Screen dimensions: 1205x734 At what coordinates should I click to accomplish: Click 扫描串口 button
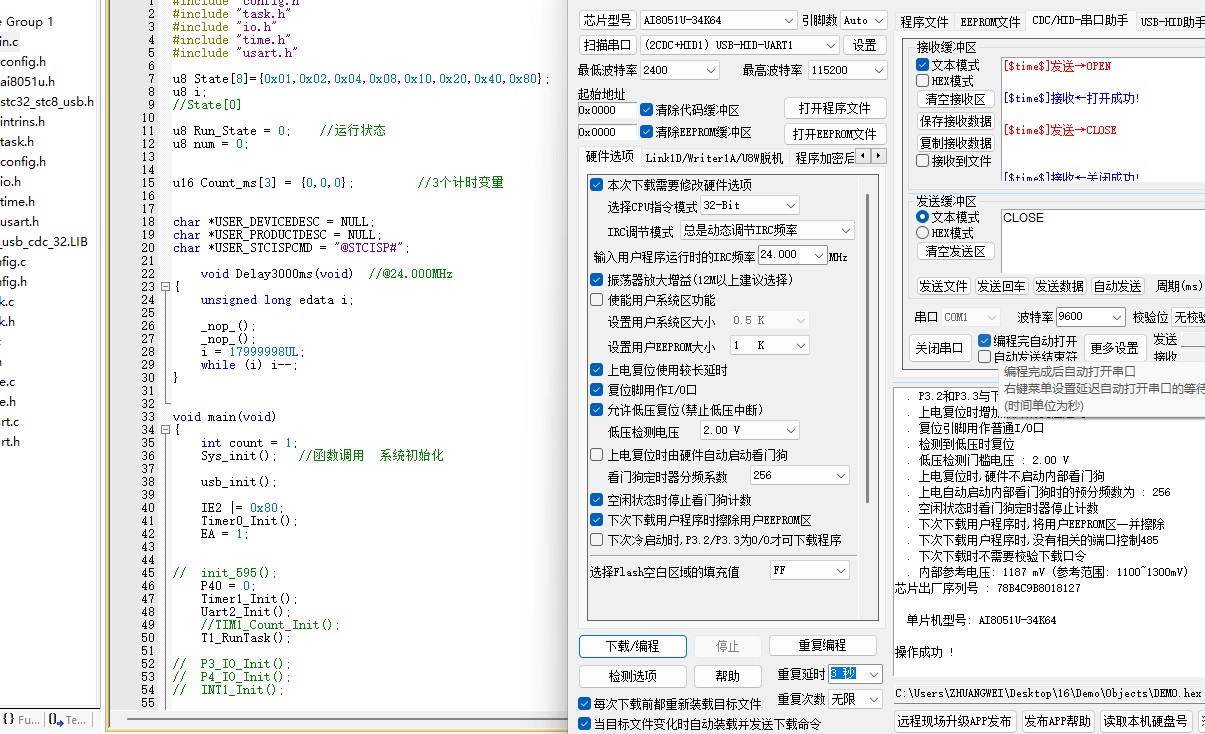point(607,45)
